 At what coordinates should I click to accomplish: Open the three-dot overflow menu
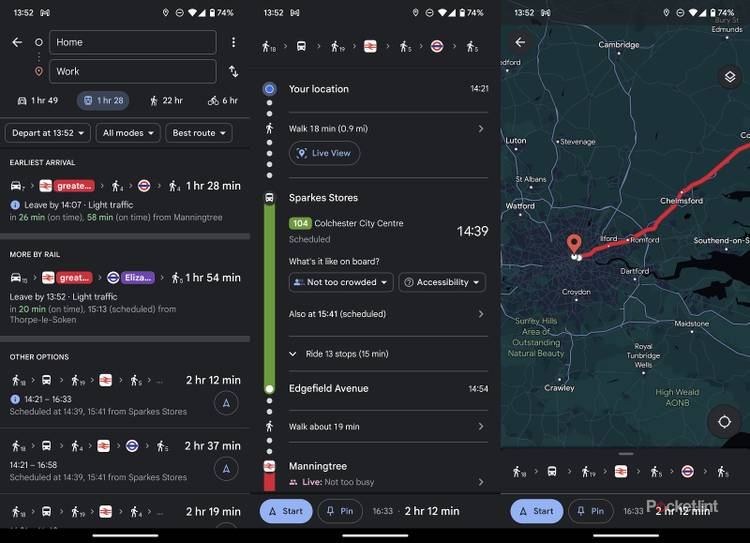point(233,42)
